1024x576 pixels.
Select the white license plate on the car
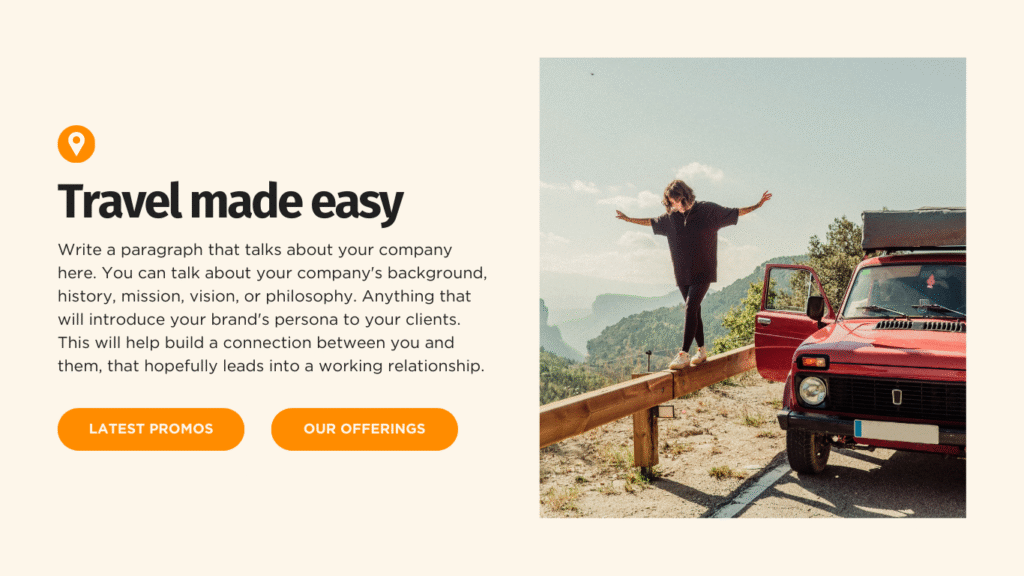click(x=896, y=432)
